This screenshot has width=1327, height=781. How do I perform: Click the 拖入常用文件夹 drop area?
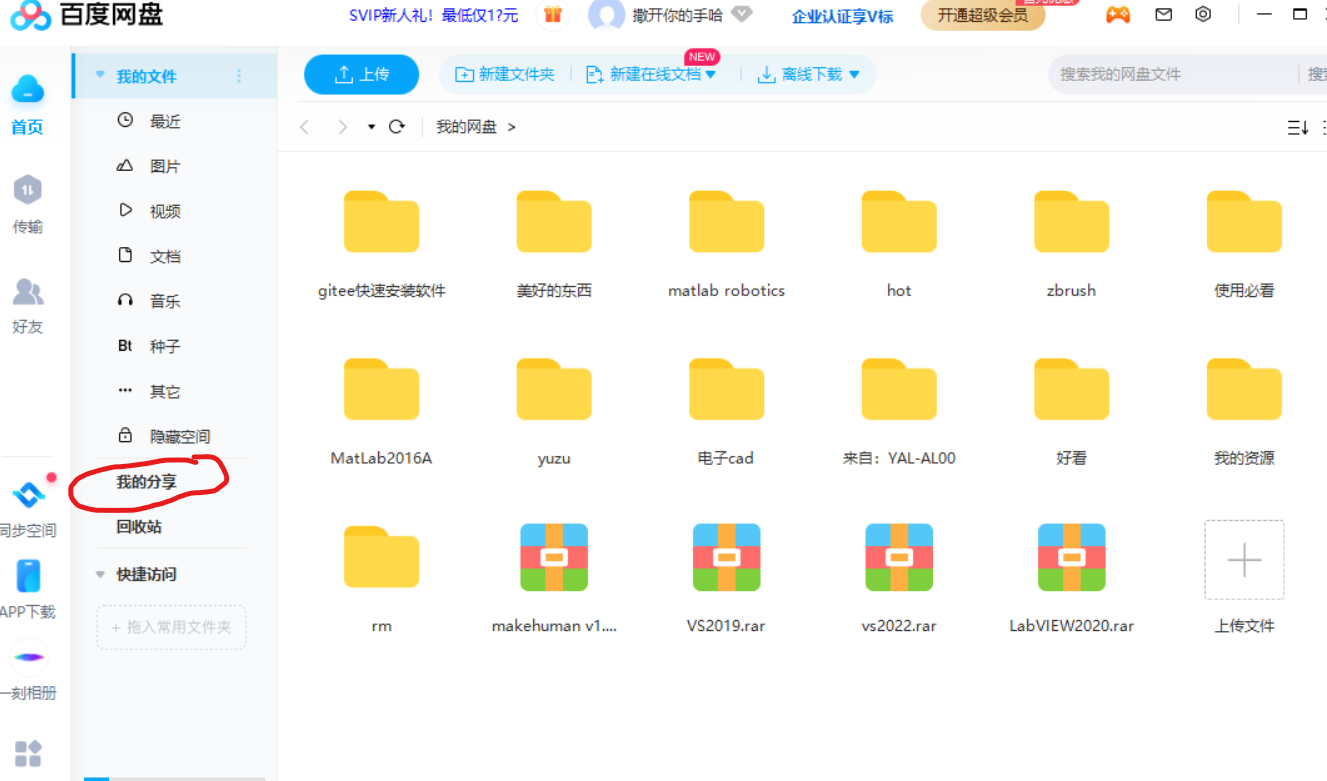pyautogui.click(x=171, y=627)
